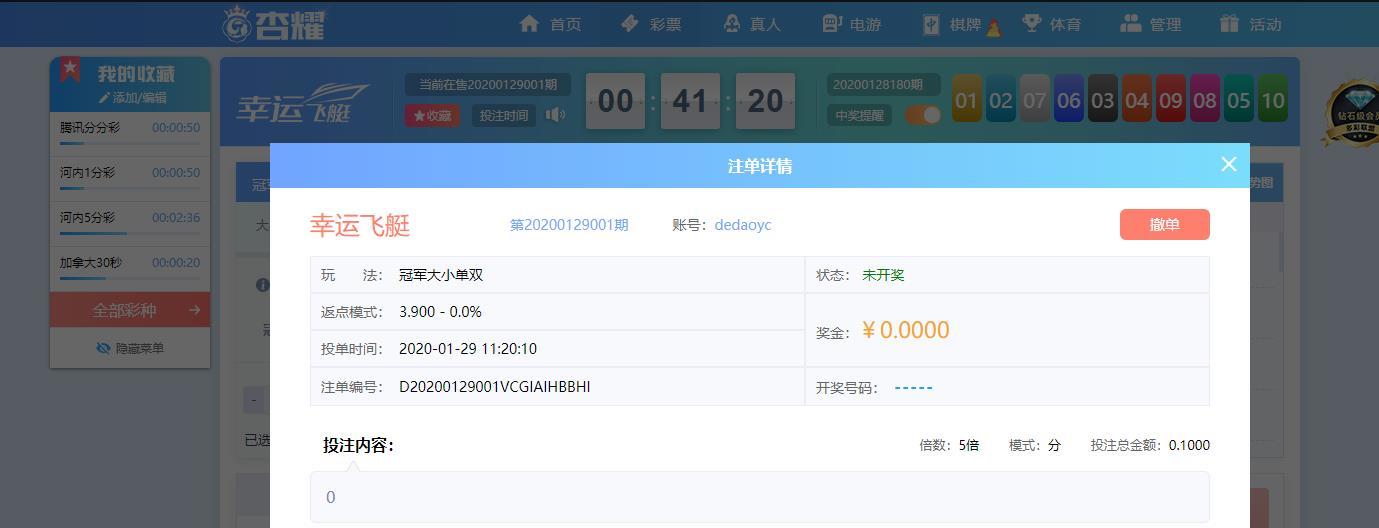Click the diamond membership badge icon
The image size is (1379, 528).
[x=1353, y=113]
